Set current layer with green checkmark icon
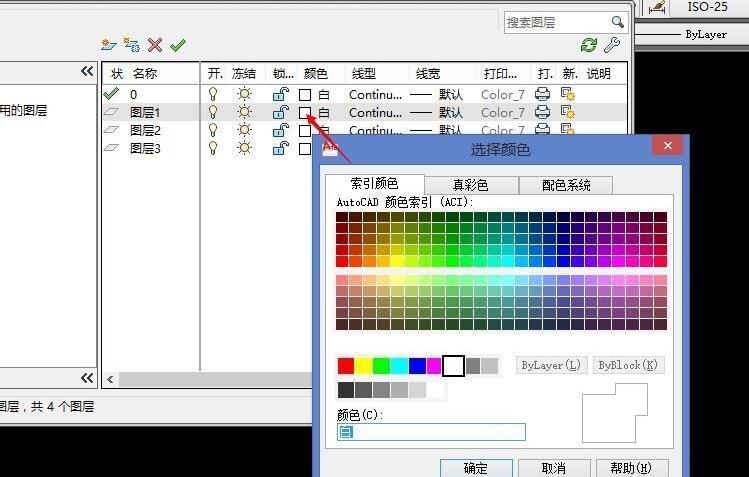 click(x=178, y=45)
